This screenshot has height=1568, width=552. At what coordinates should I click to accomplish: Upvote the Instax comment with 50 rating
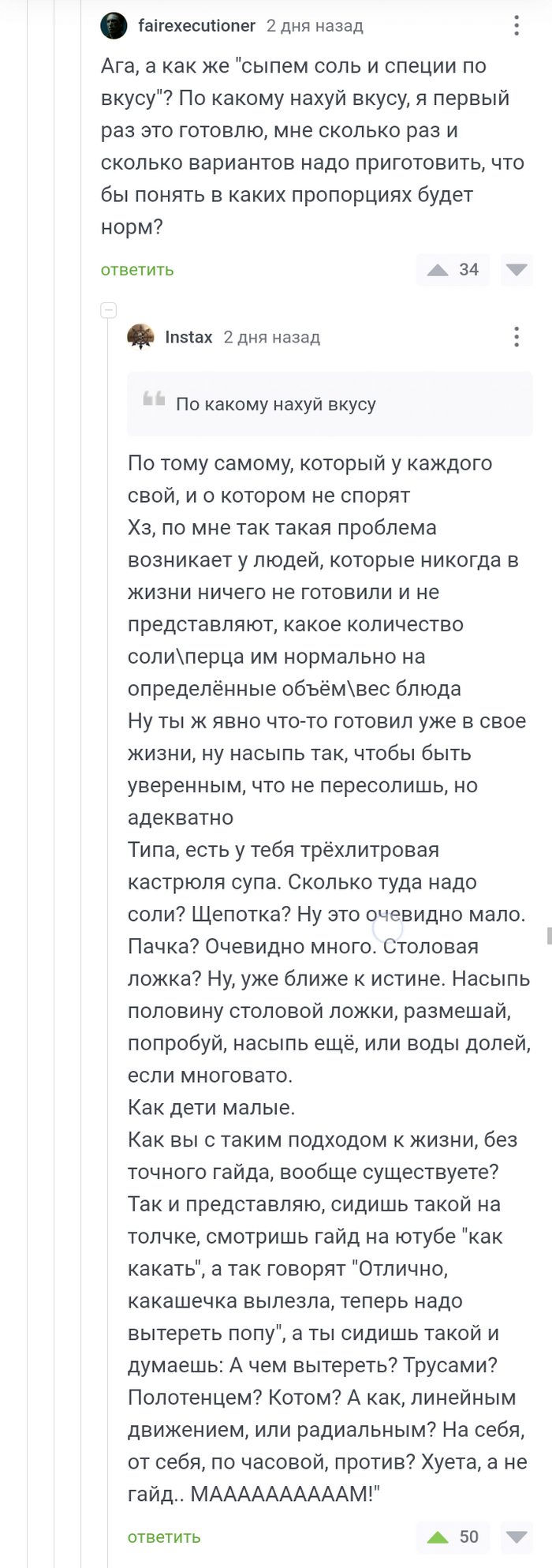pos(438,1536)
